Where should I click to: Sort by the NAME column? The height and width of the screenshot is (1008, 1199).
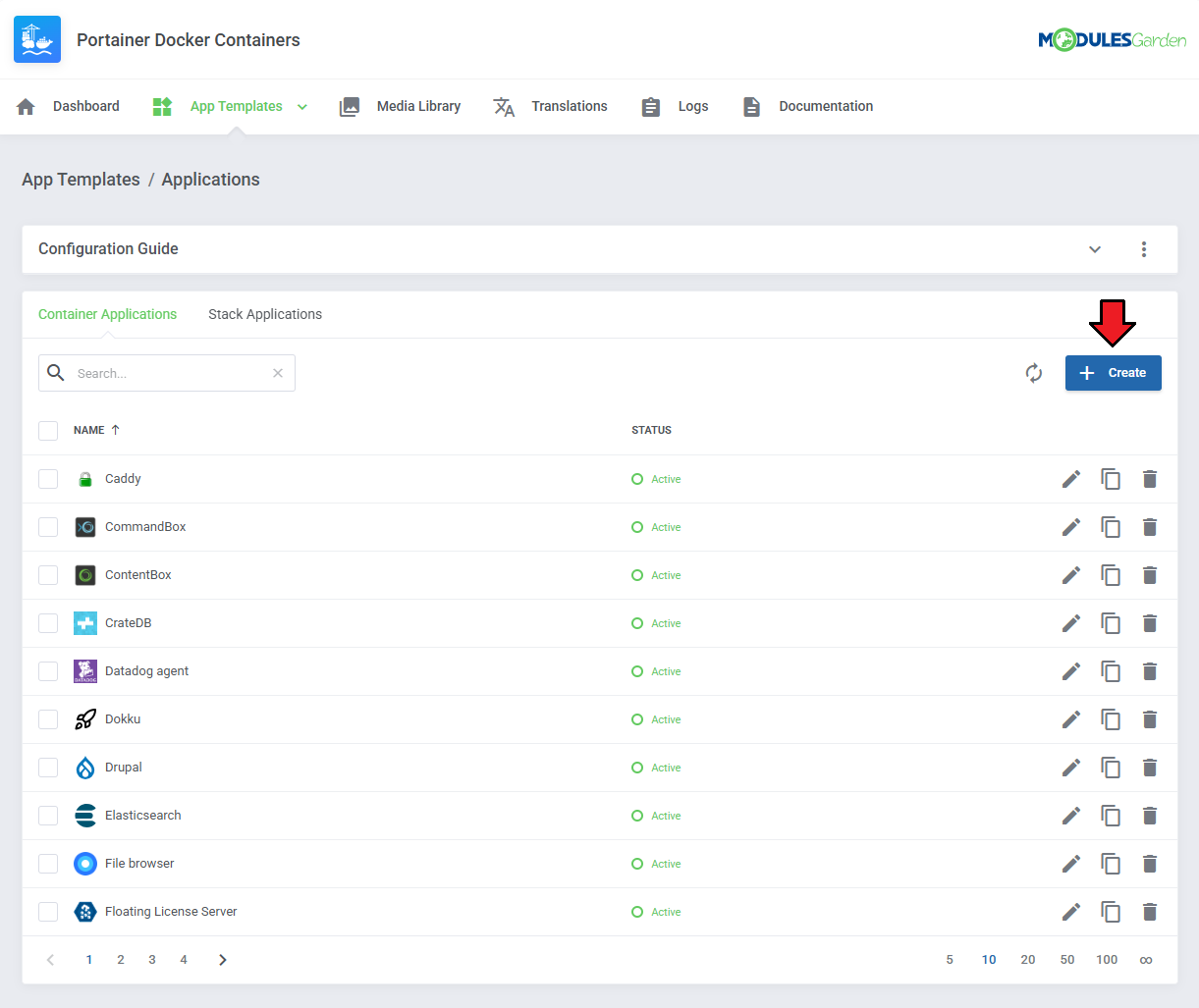coord(96,430)
